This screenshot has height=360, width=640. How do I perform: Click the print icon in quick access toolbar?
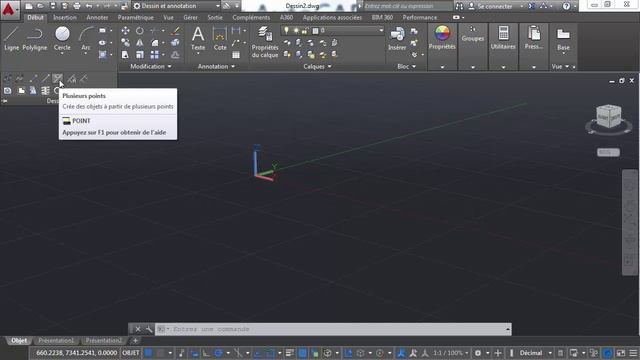point(77,6)
